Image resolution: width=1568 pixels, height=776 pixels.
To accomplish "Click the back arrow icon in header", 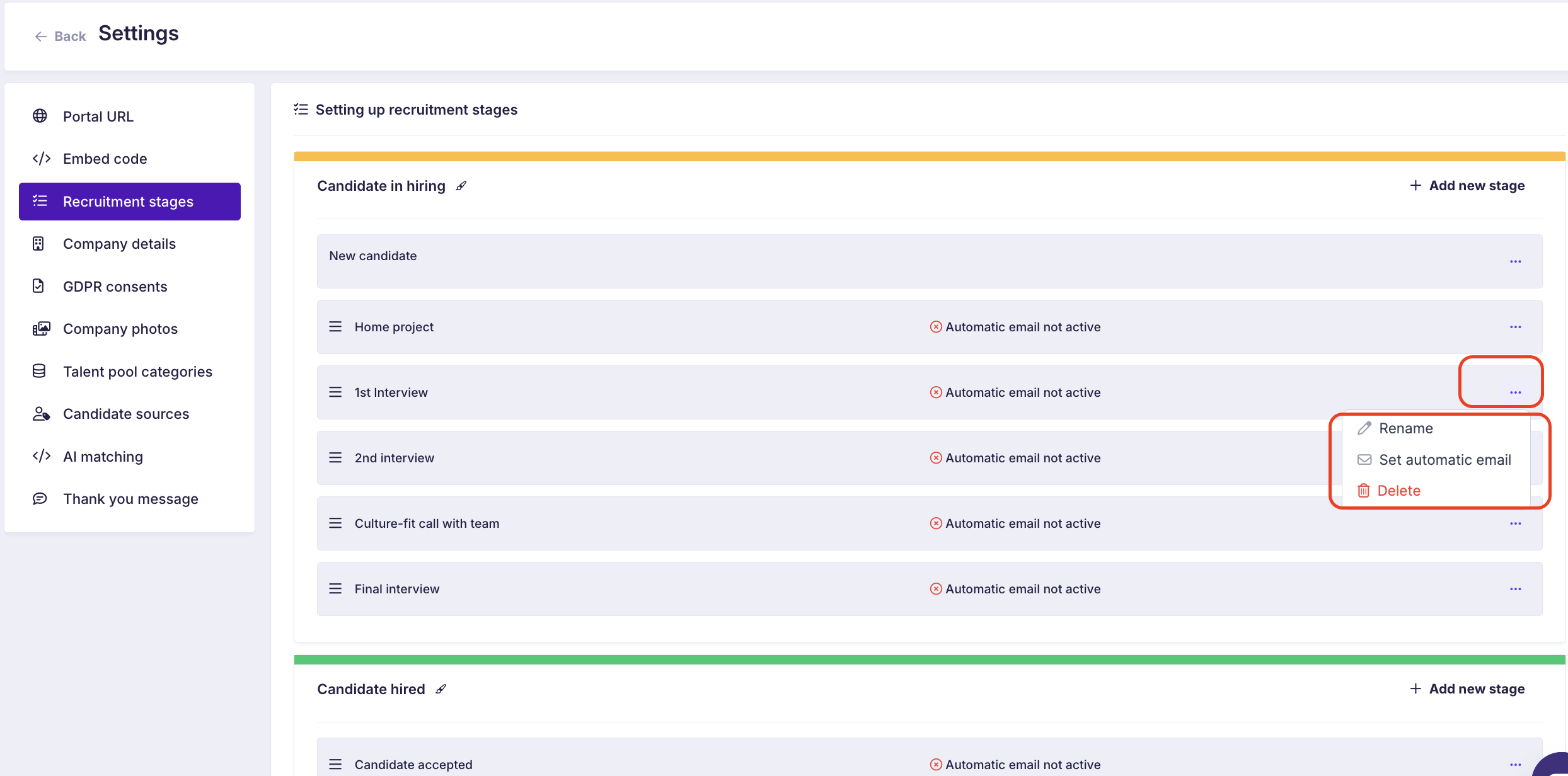I will click(x=41, y=37).
